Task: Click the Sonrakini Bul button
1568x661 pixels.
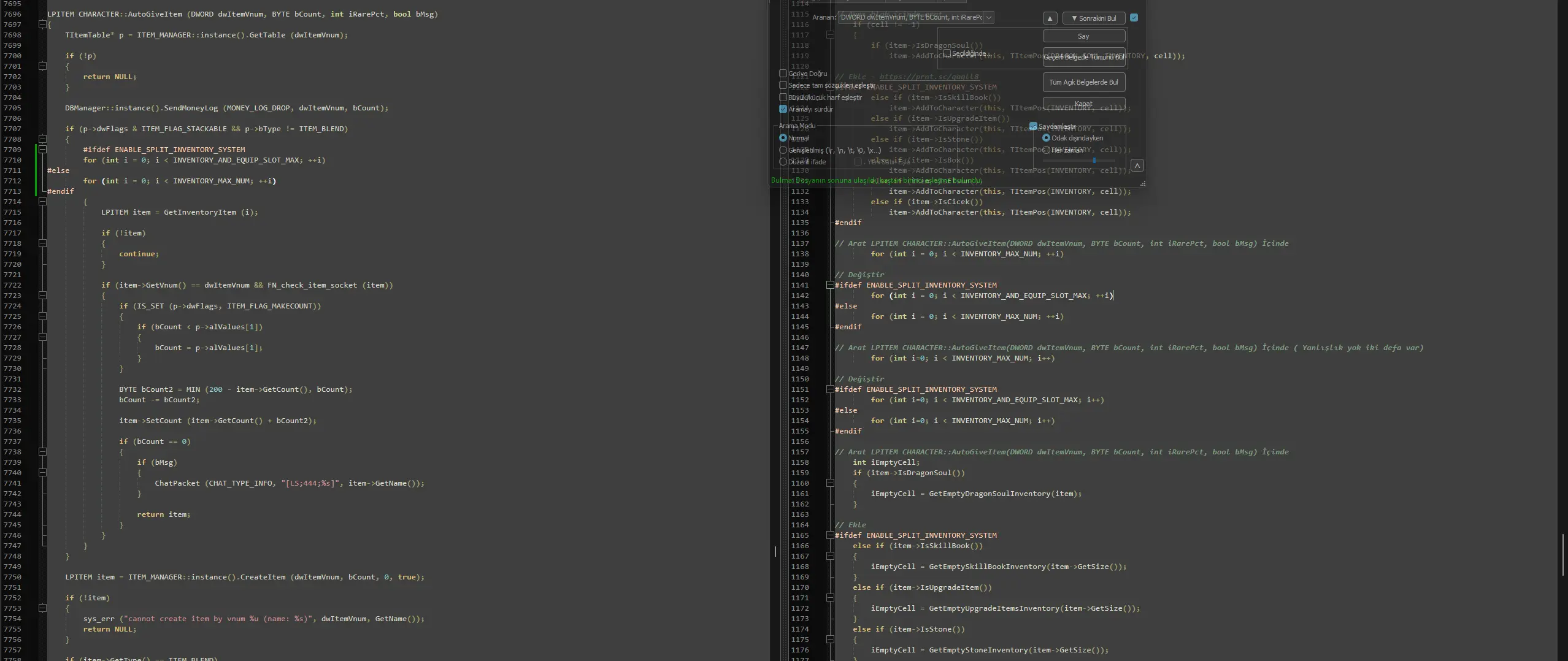Action: click(x=1093, y=18)
